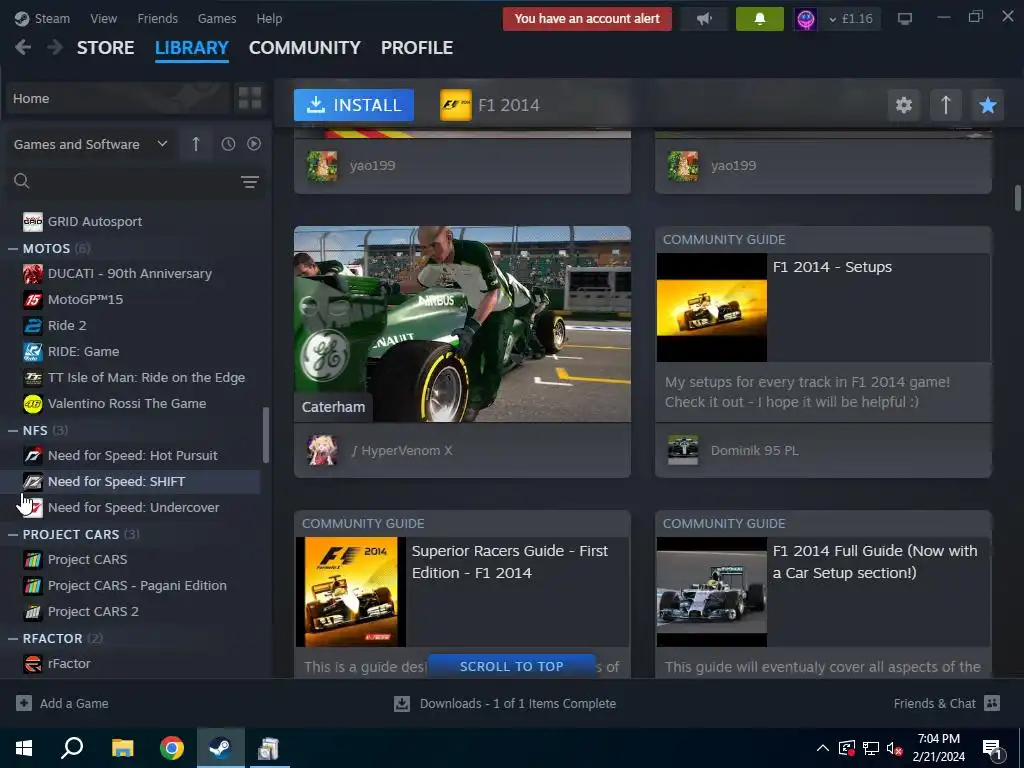
Task: Open Windows search in taskbar
Action: tap(72, 748)
